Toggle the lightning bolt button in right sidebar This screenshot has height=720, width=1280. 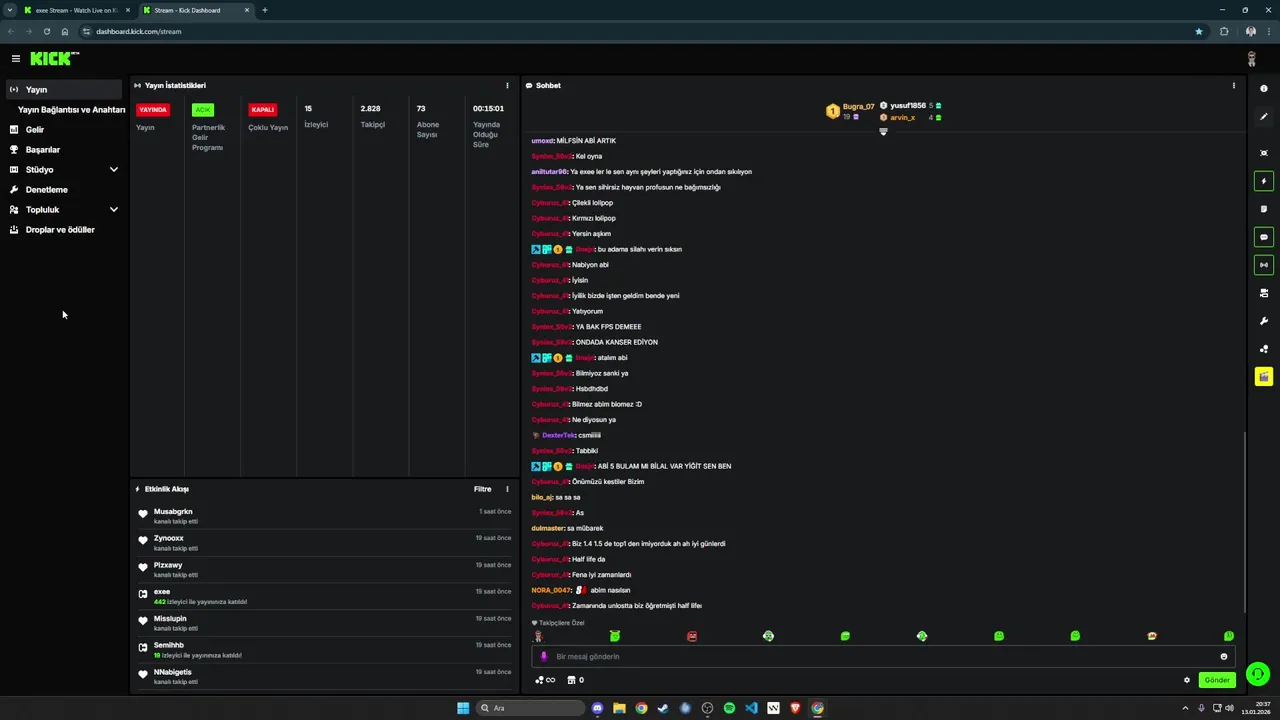(1264, 181)
